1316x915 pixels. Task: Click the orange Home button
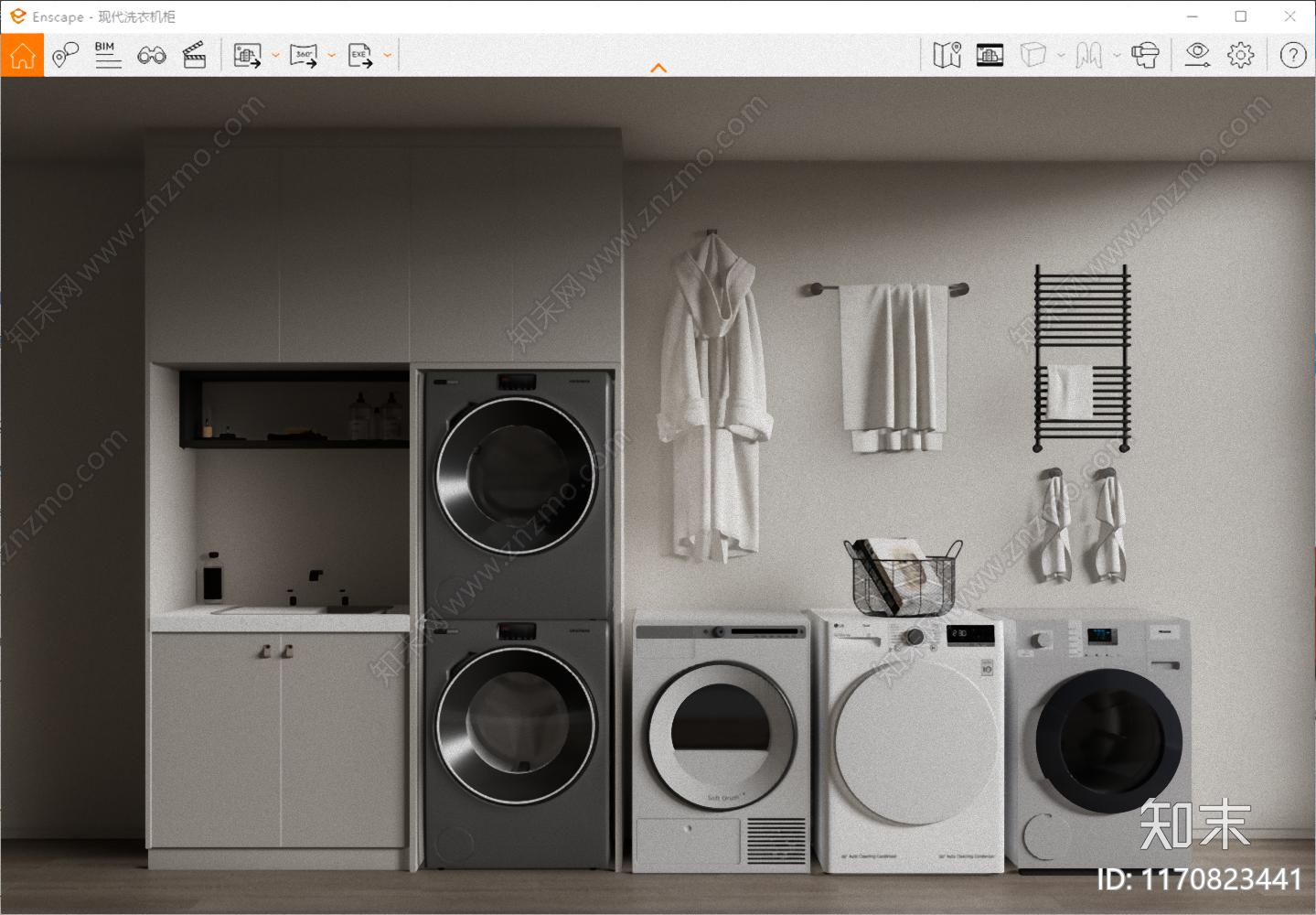pos(22,55)
